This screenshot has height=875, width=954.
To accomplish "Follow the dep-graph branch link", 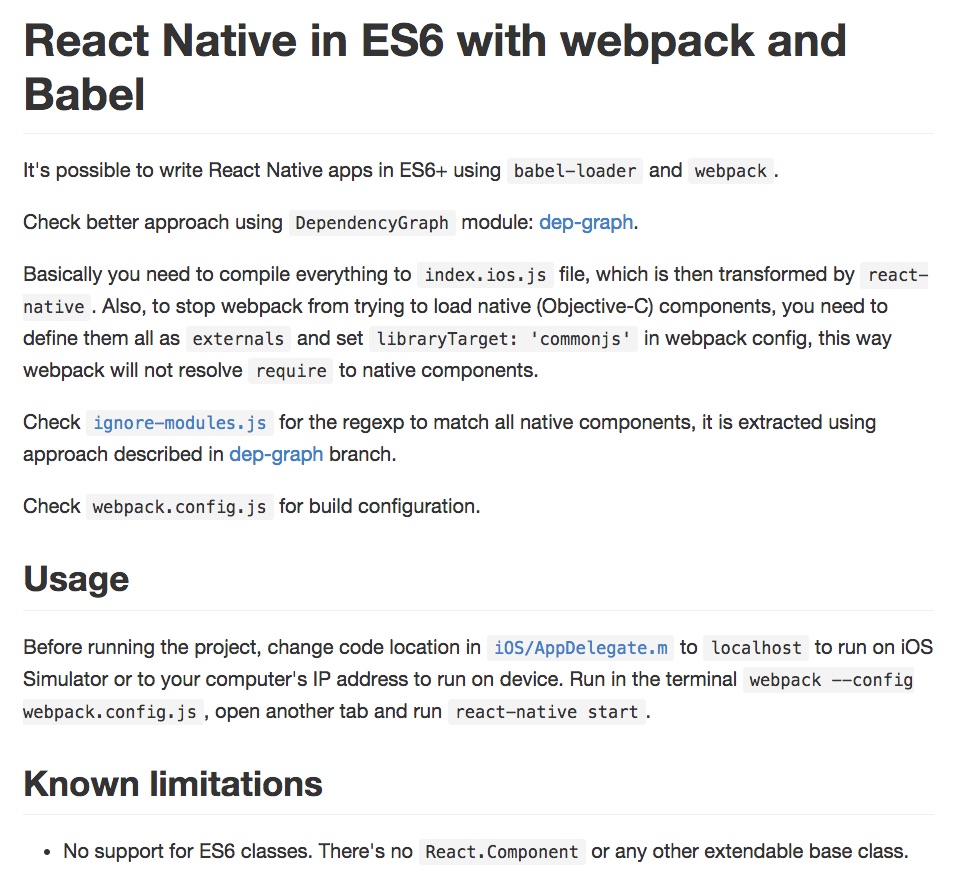I will (276, 454).
